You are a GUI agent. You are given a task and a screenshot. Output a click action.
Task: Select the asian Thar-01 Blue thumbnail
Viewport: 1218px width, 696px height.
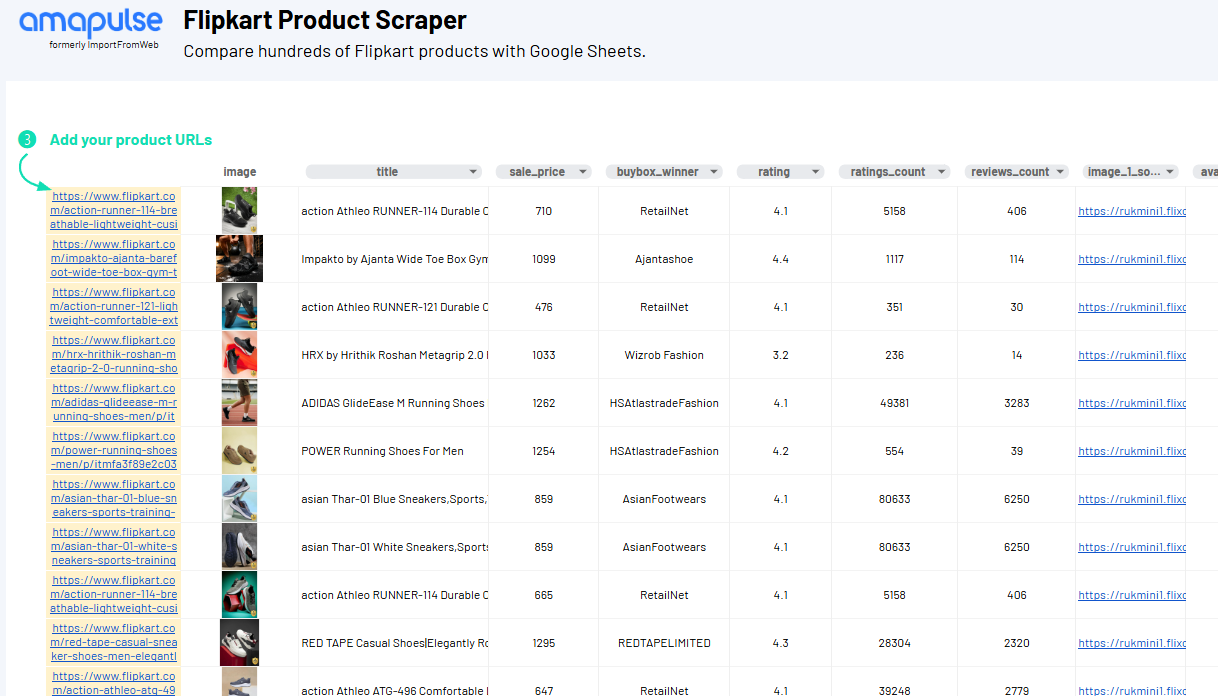239,498
